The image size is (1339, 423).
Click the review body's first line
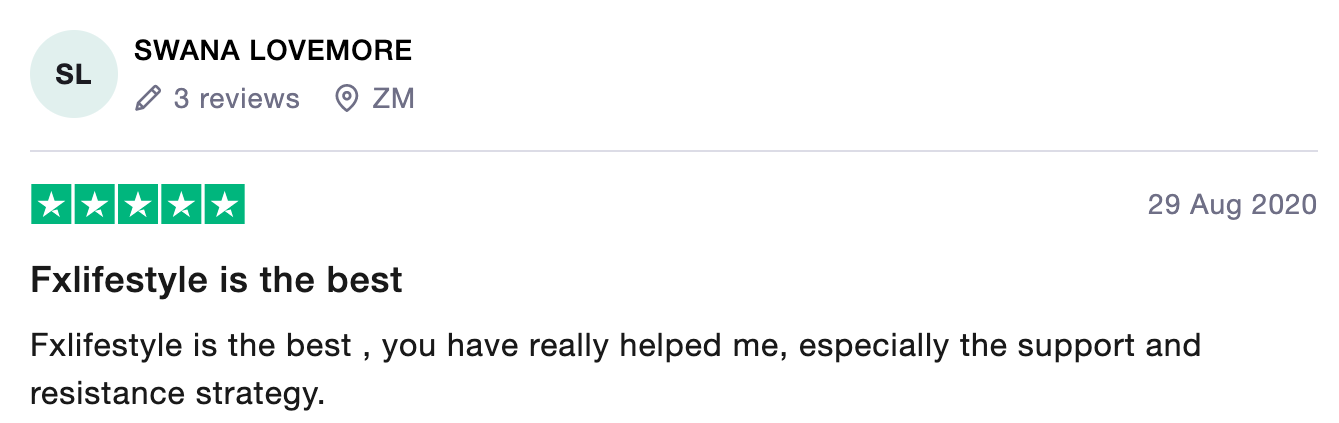(x=616, y=347)
